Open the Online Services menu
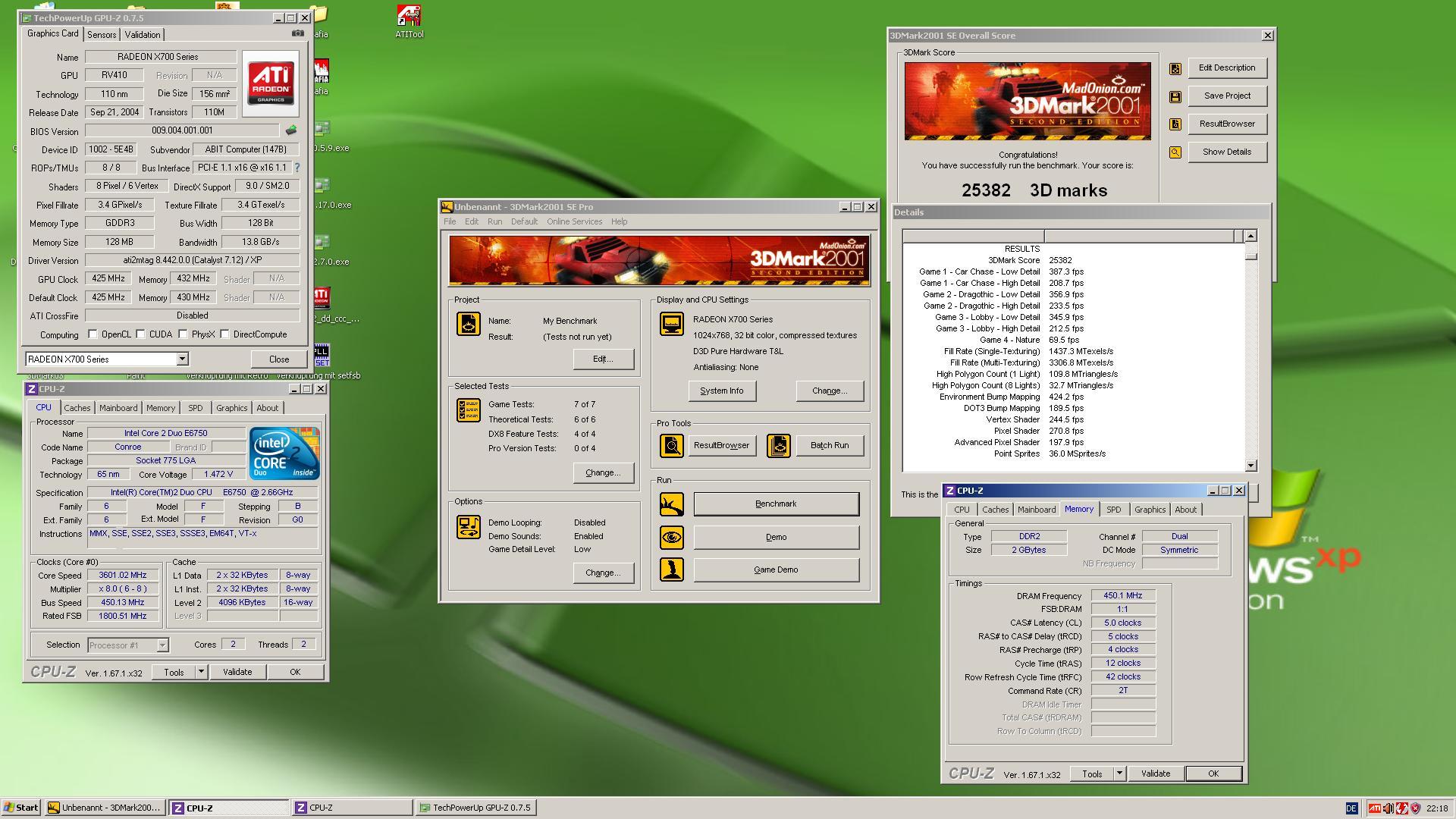Image resolution: width=1456 pixels, height=819 pixels. point(574,221)
